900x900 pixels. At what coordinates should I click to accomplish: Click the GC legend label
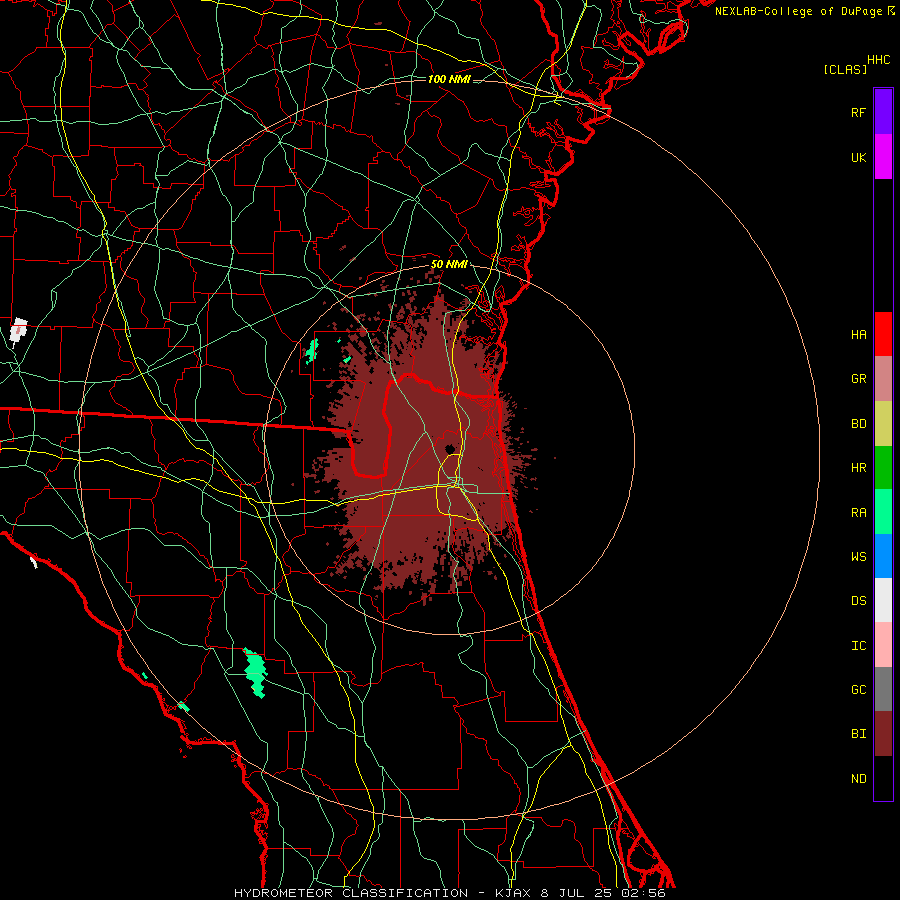tap(858, 689)
